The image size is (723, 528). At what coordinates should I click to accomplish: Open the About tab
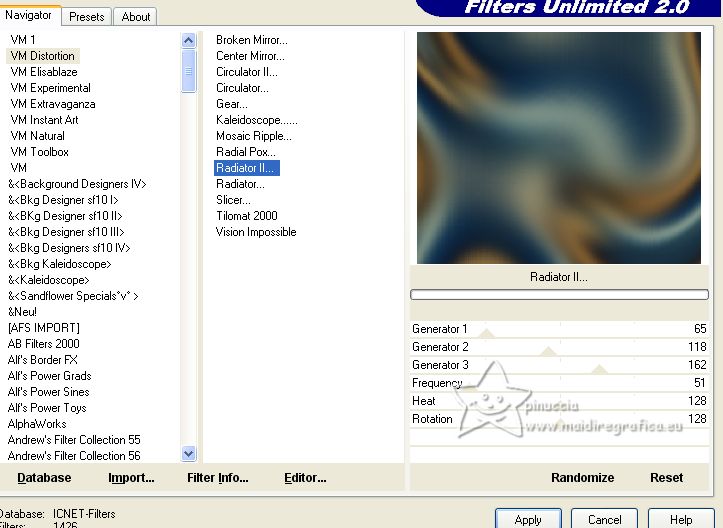click(136, 17)
